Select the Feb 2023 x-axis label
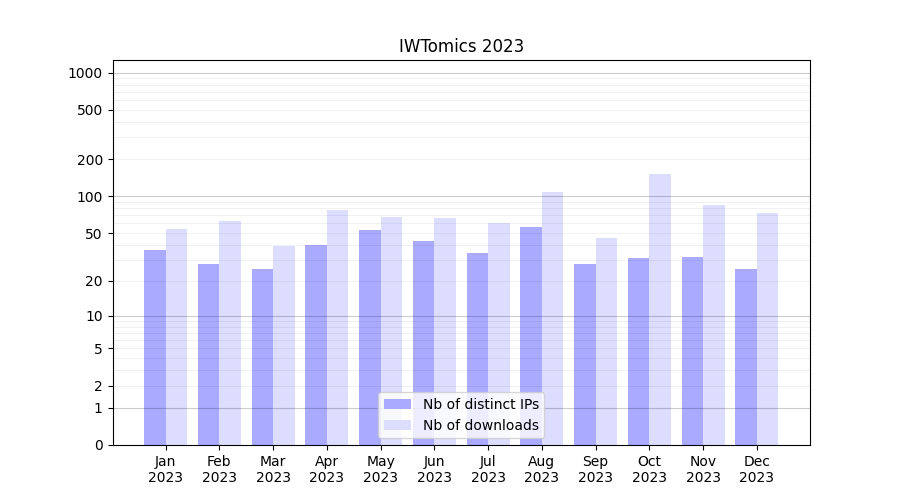 (219, 469)
